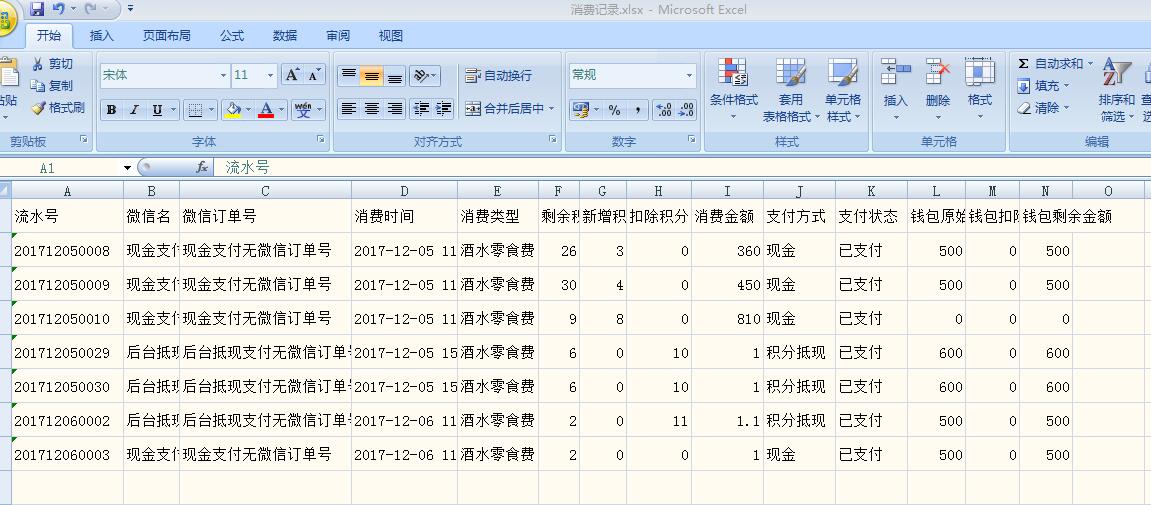Switch to the 视图 ribbon tab
1151x505 pixels.
391,35
